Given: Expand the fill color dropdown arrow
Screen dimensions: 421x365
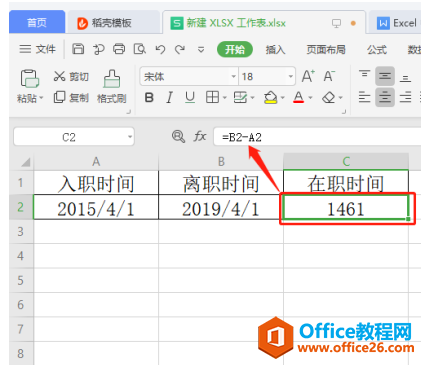Looking at the screenshot, I should pos(283,98).
